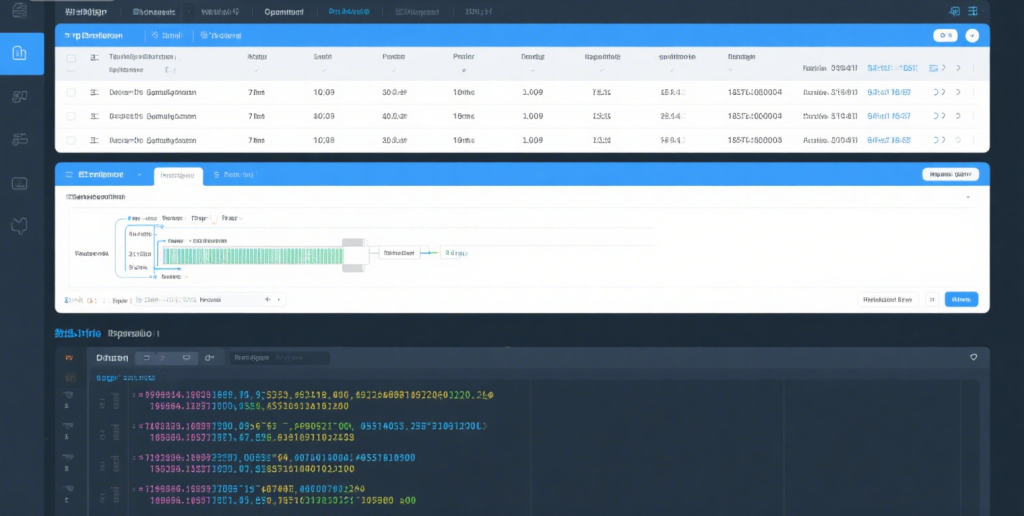The image size is (1024, 516).
Task: Select the monitor icon in the left sidebar
Action: [20, 183]
